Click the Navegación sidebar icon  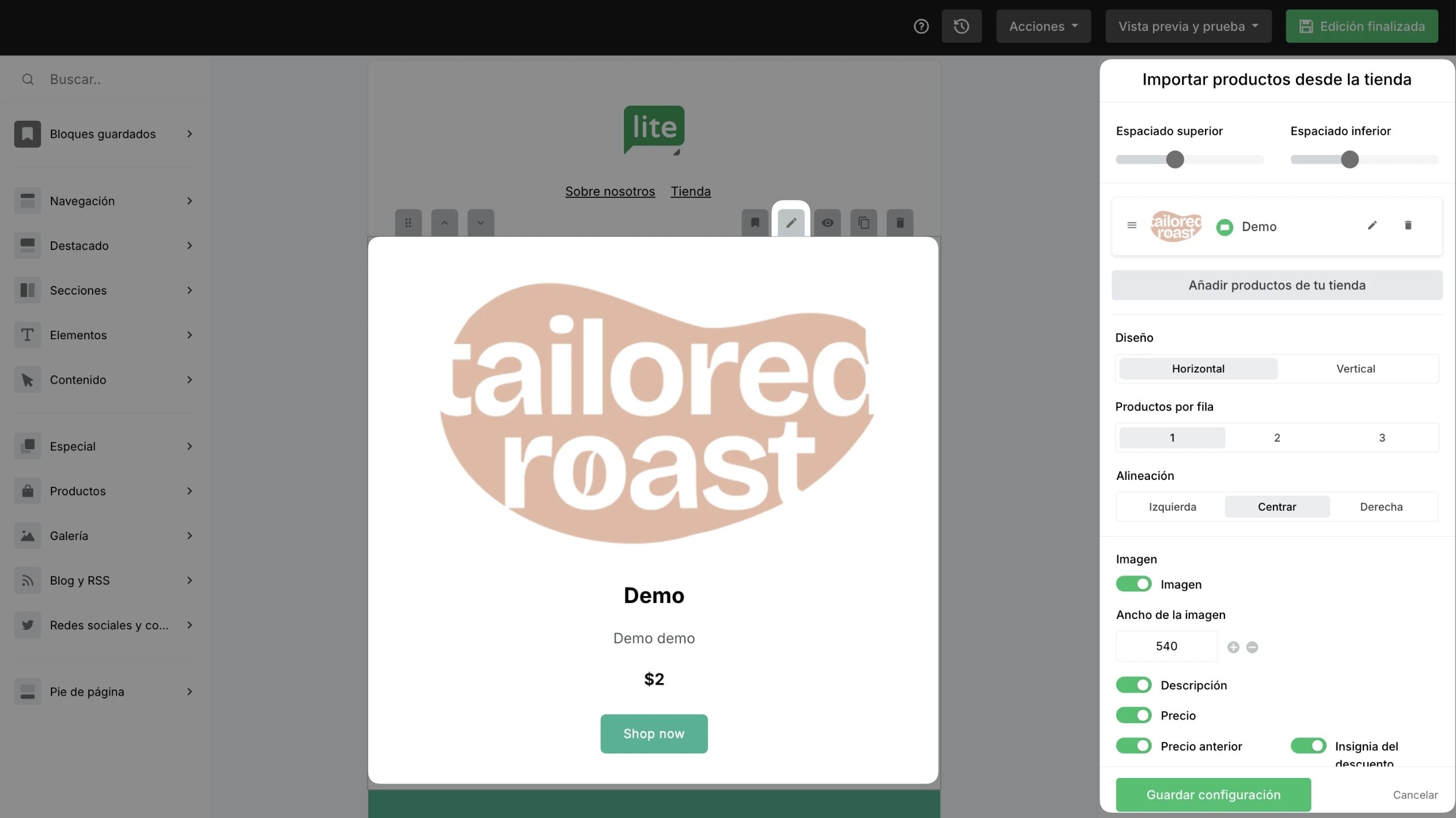27,201
